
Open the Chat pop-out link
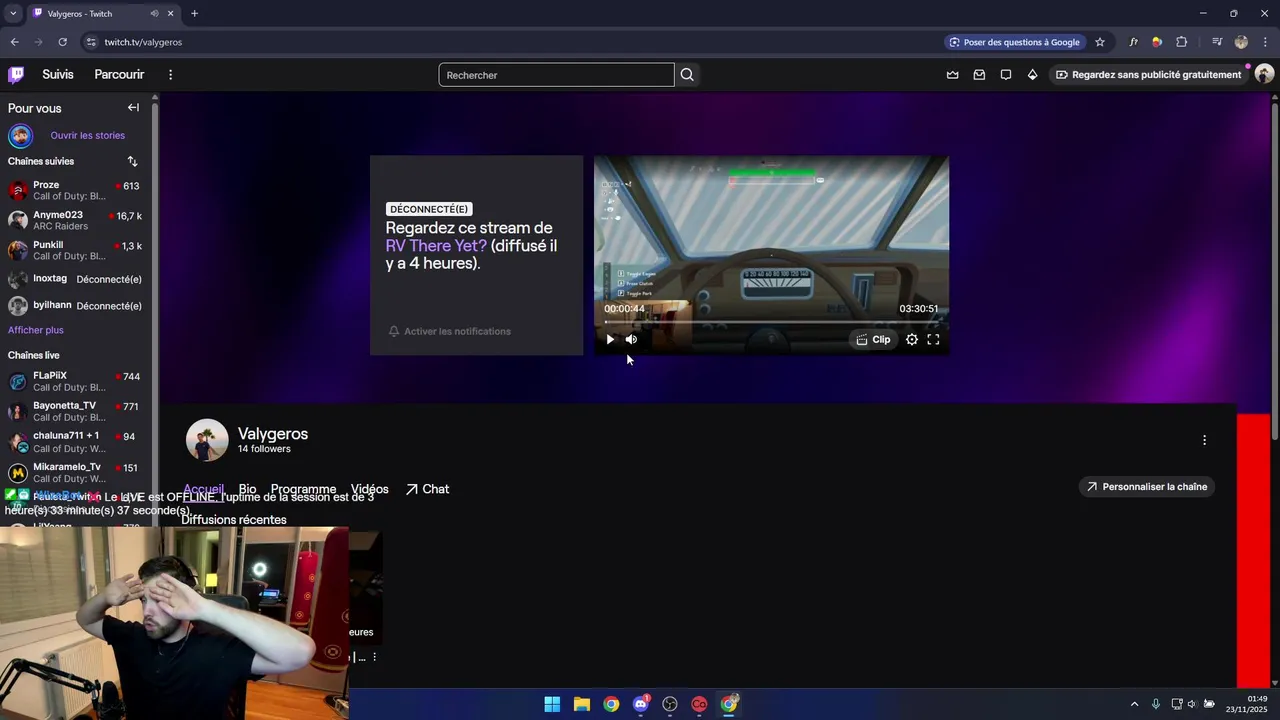(427, 489)
